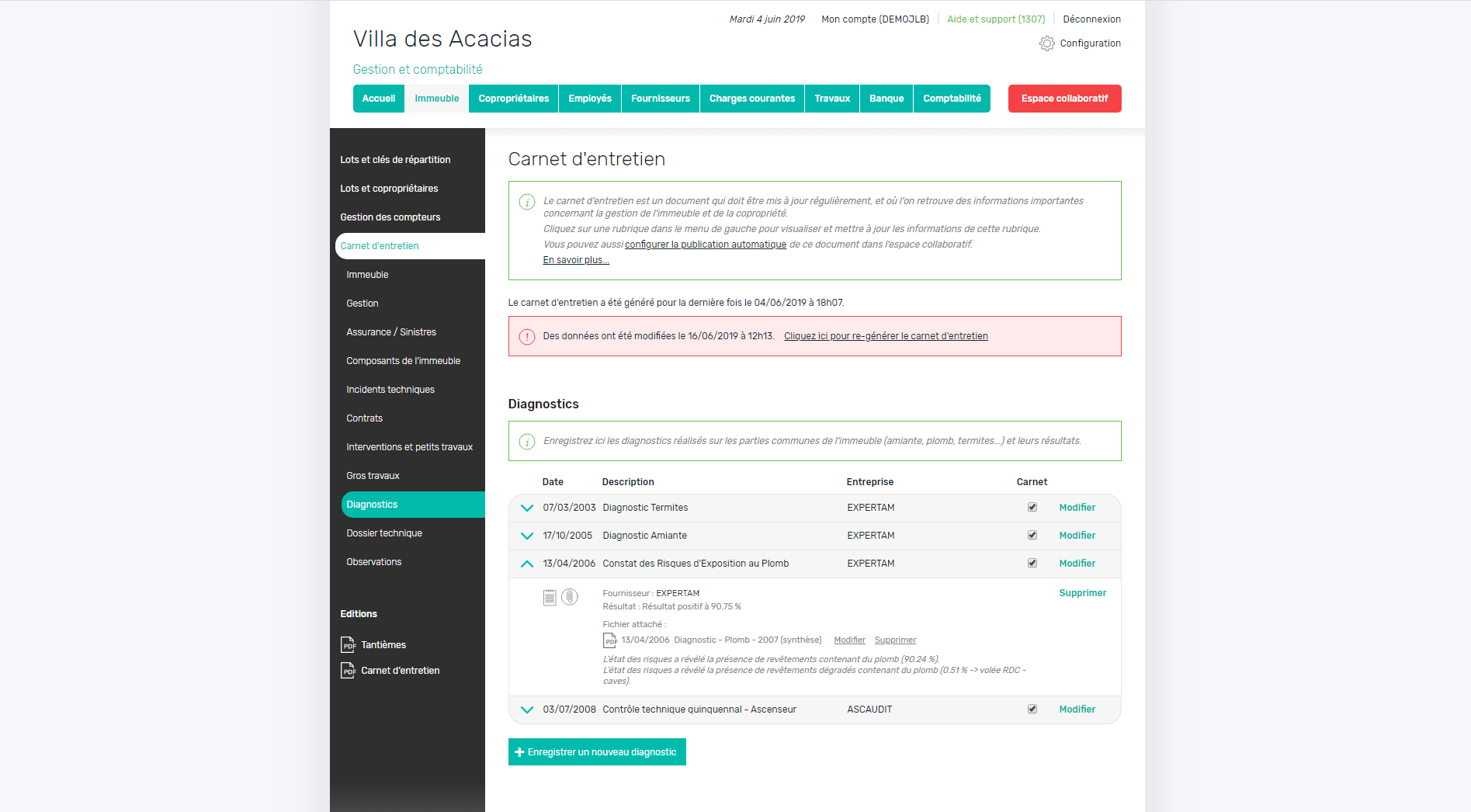Expand the Diagnostic Amiante row chevron
The width and height of the screenshot is (1471, 812).
pos(527,536)
